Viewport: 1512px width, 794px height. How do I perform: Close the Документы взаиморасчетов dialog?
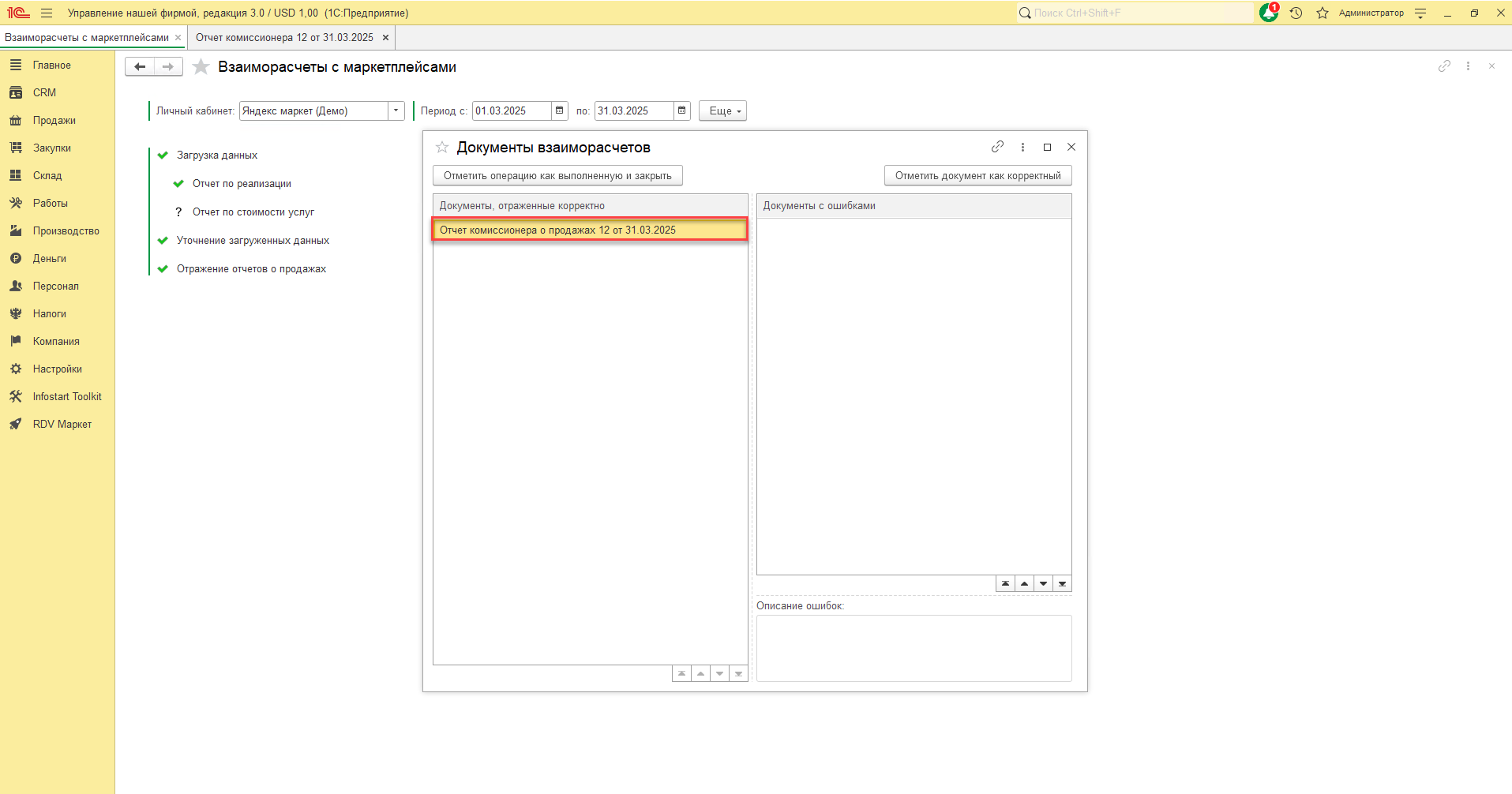1071,147
